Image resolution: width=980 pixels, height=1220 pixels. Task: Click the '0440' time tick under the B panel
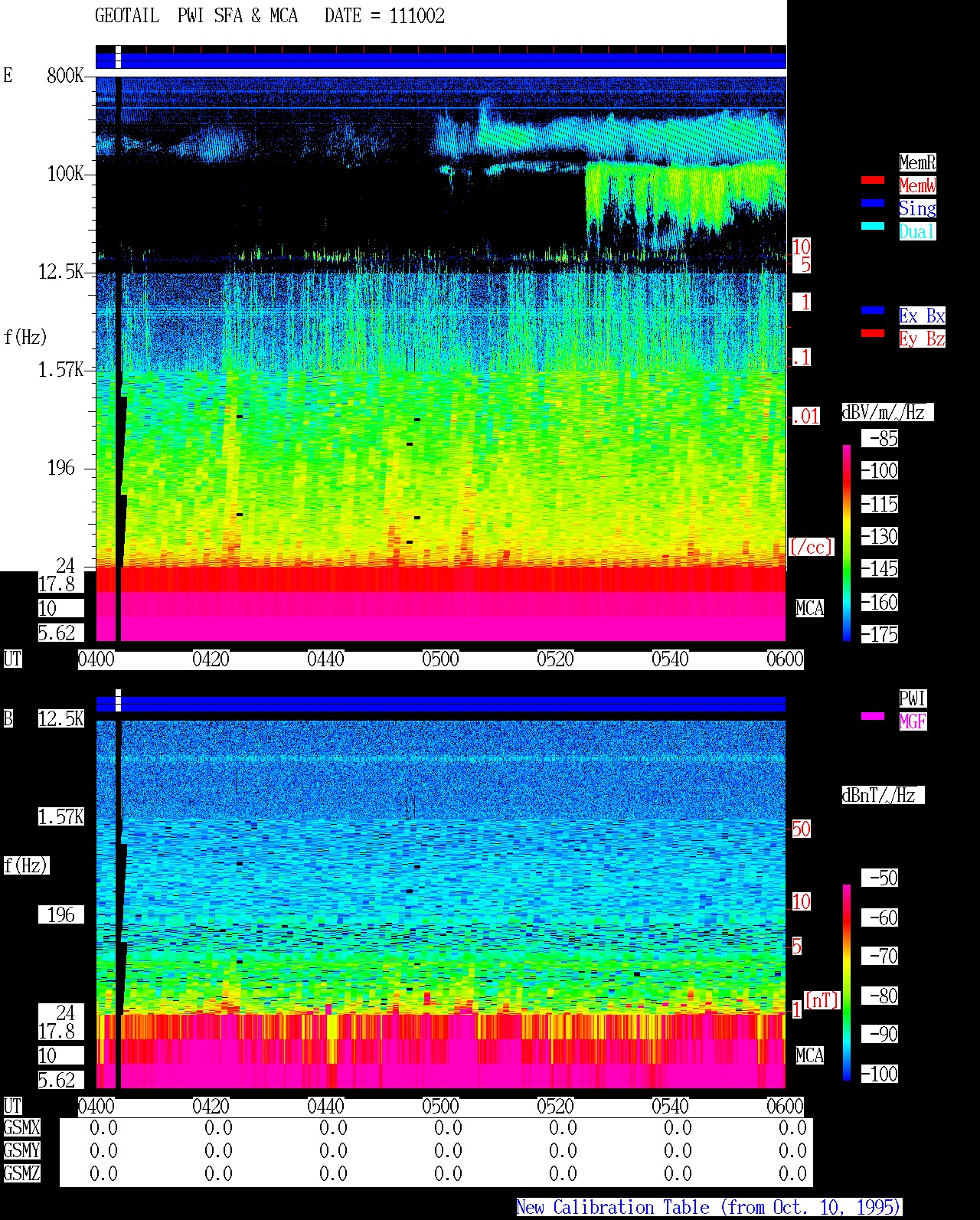(325, 1107)
